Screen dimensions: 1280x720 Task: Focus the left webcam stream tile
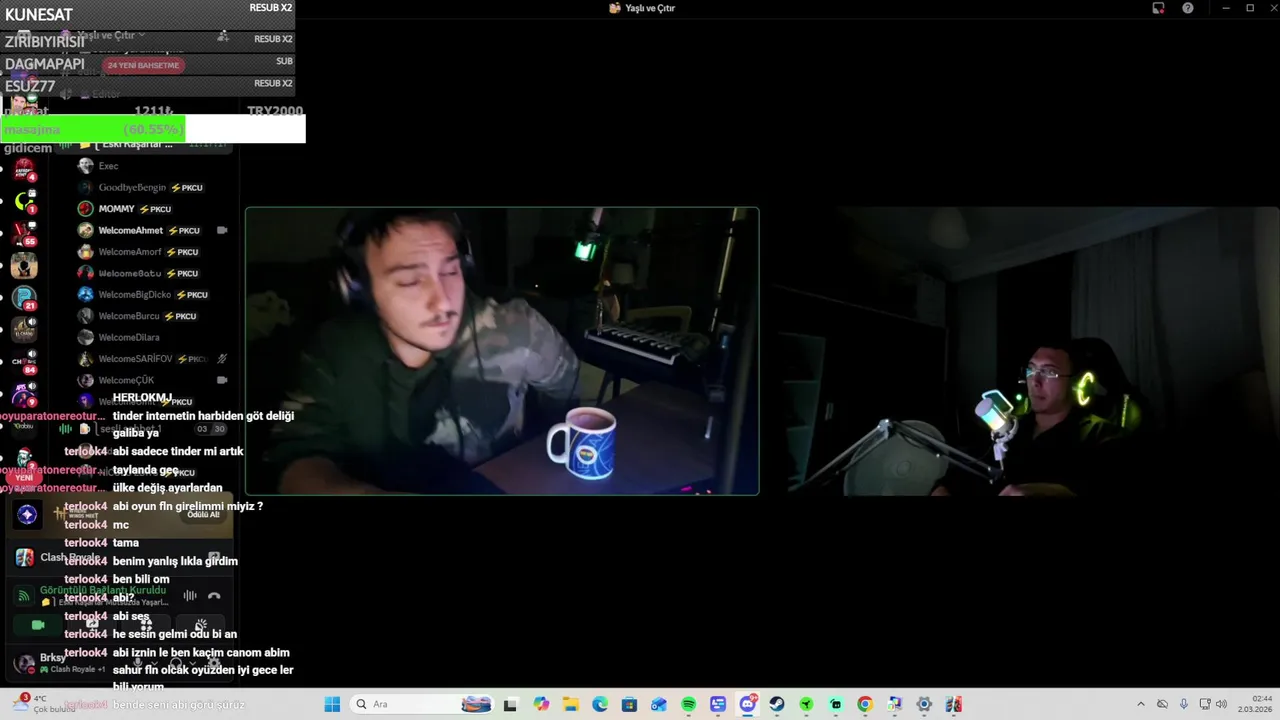point(502,351)
